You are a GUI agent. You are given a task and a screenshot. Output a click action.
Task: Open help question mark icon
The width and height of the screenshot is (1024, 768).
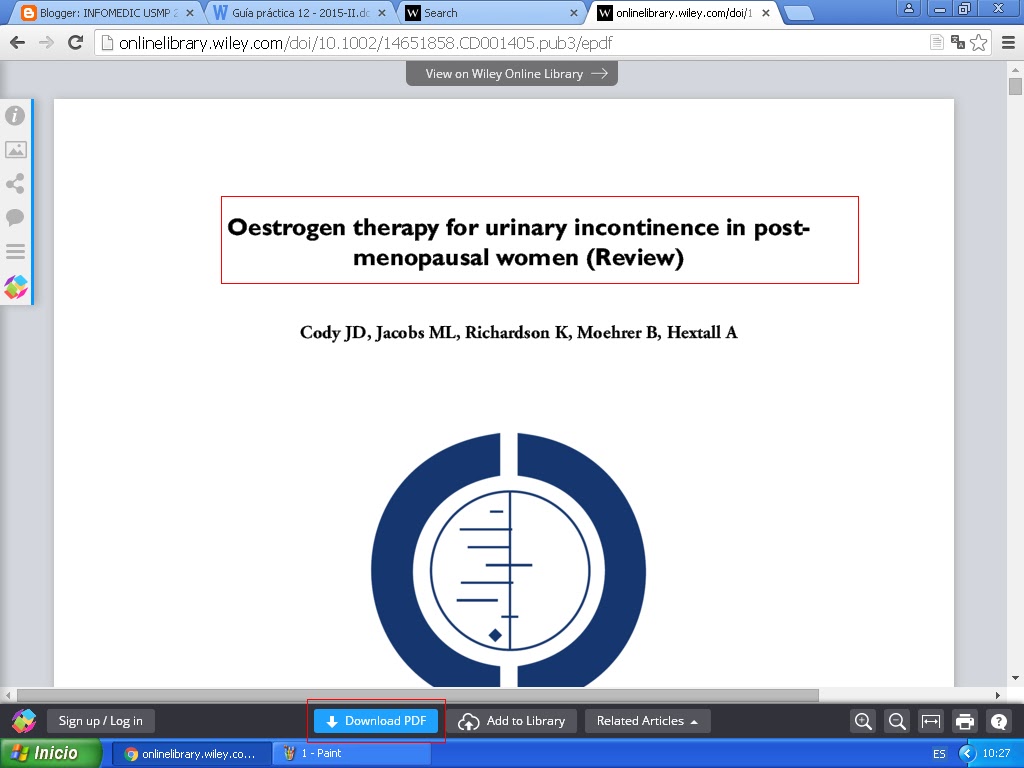pos(999,721)
